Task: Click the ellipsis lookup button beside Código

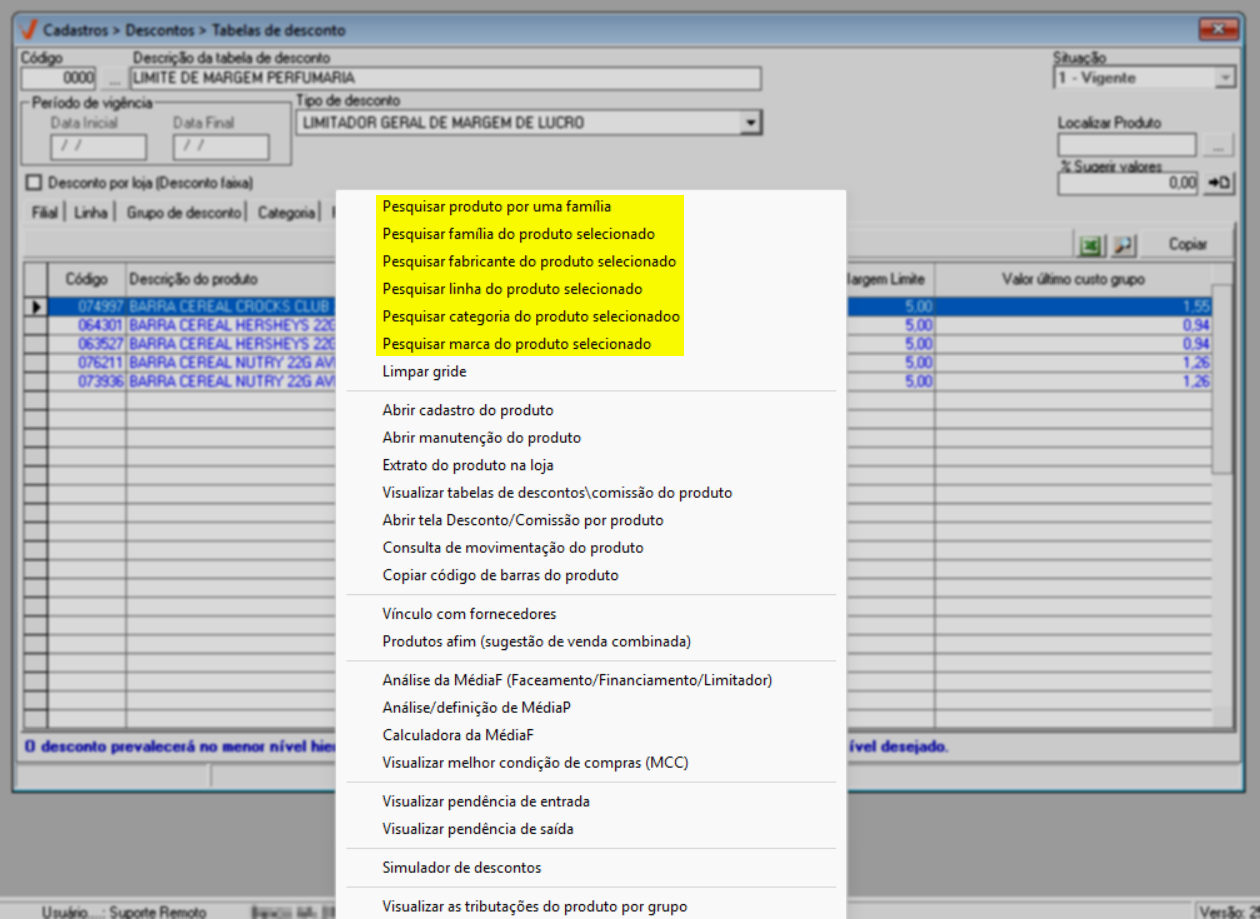Action: tap(113, 78)
